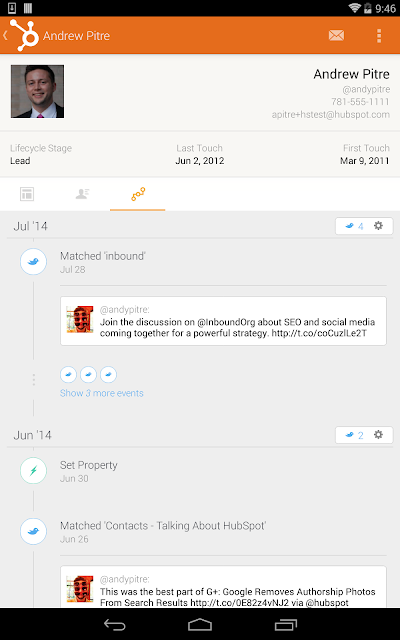Switch to the contact details tab
Screen dimensions: 400x640
82,194
